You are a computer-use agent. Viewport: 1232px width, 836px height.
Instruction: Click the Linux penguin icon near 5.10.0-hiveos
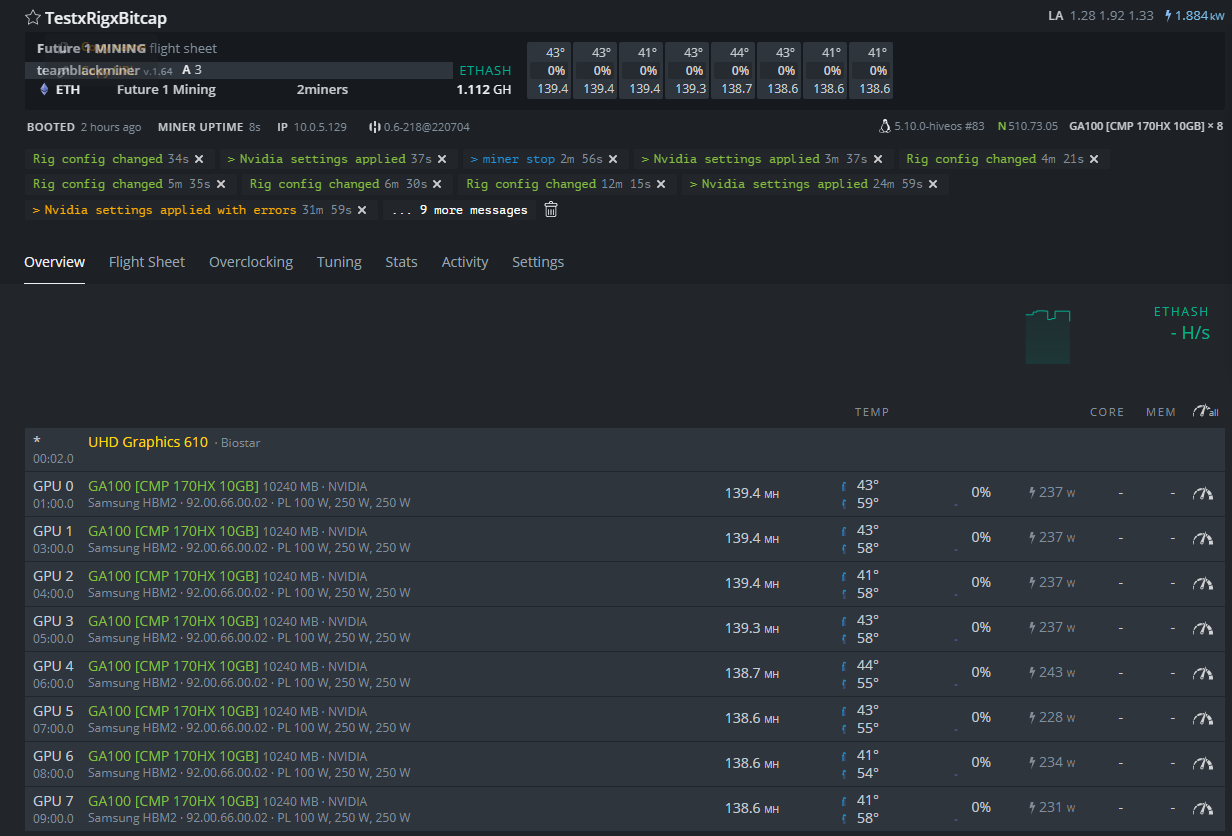coord(884,126)
